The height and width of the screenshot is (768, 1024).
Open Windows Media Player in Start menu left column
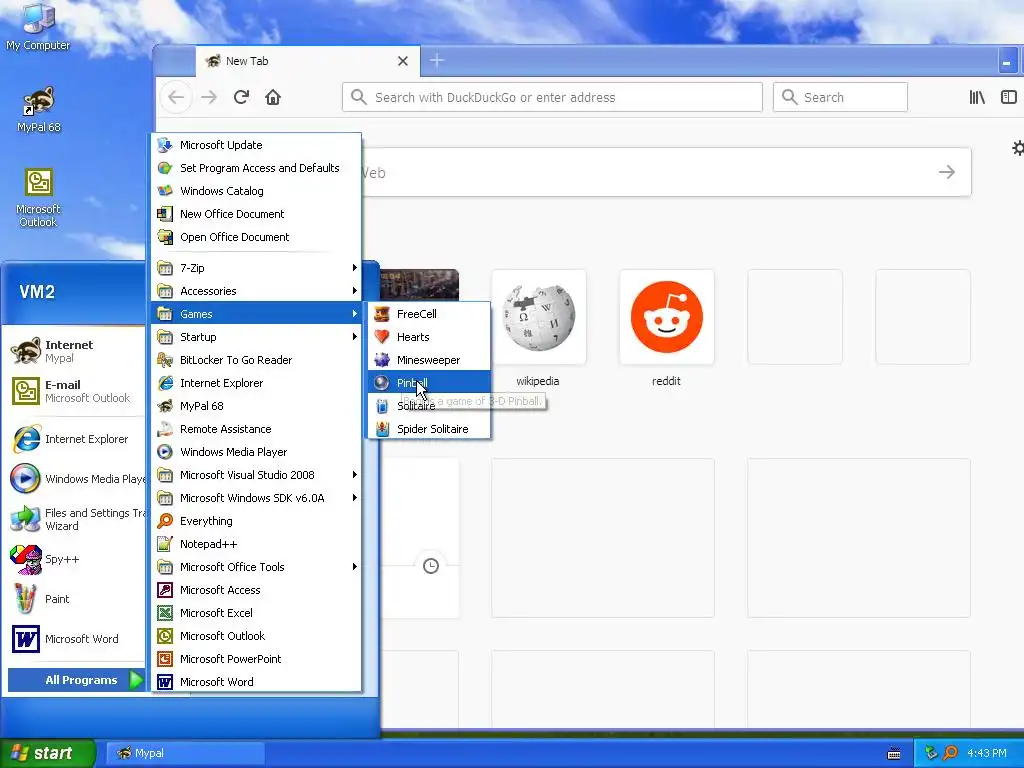pos(76,479)
